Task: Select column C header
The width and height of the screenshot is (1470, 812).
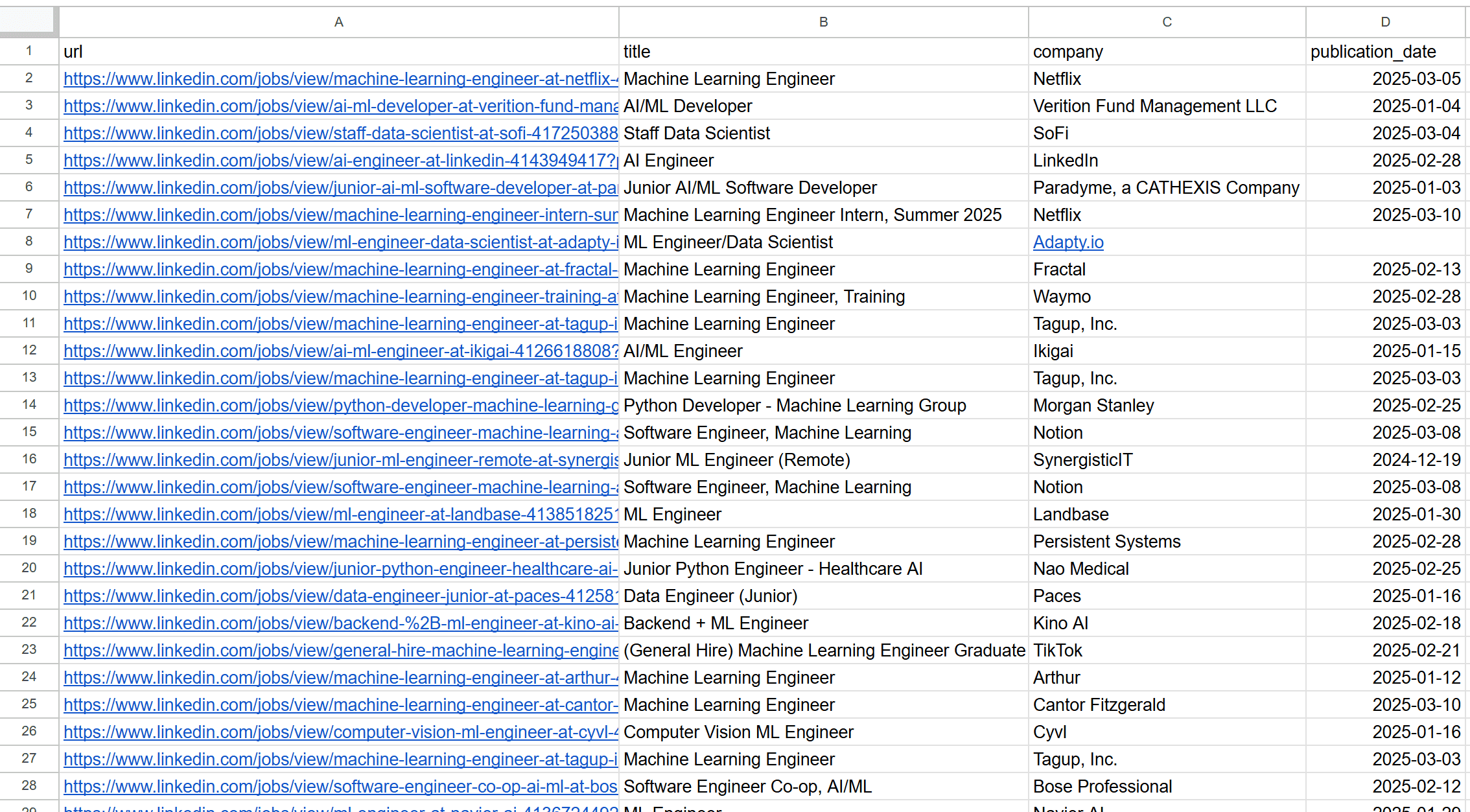Action: click(x=1166, y=21)
